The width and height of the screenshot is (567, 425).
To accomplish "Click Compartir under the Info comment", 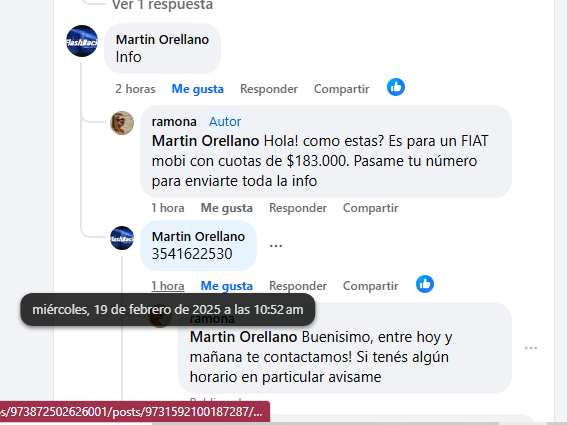I will 341,89.
